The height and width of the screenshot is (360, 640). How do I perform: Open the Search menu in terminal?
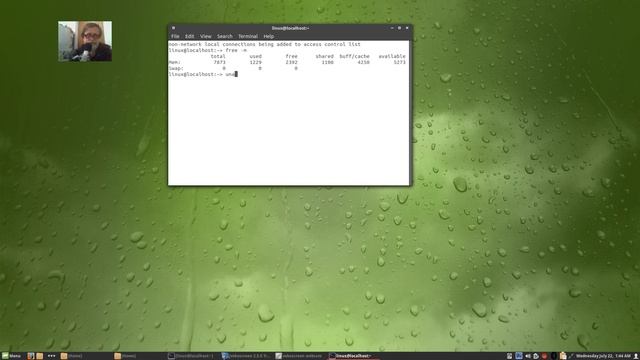coord(224,36)
